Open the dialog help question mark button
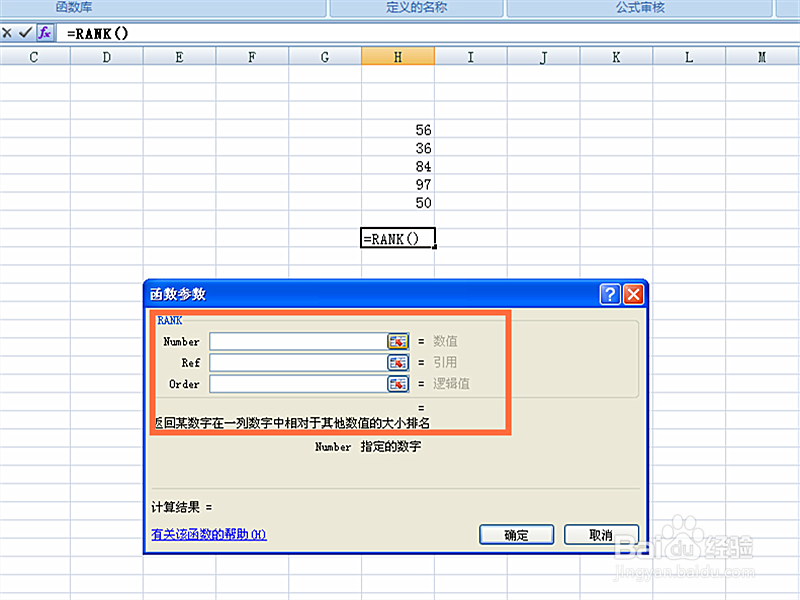This screenshot has height=600, width=800. (x=610, y=294)
